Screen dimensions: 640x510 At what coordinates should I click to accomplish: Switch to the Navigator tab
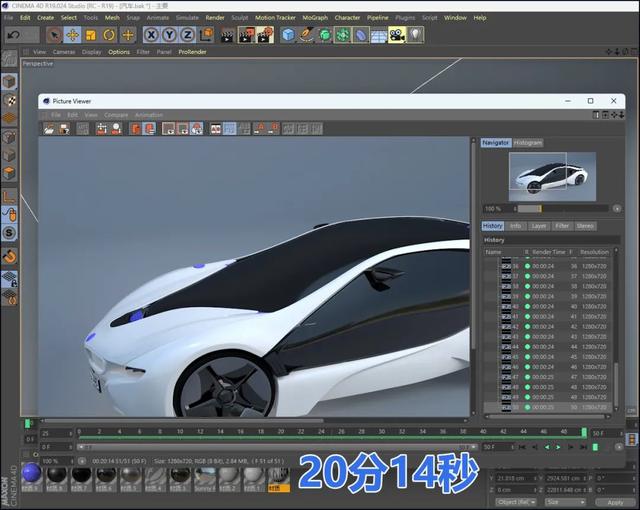(495, 143)
